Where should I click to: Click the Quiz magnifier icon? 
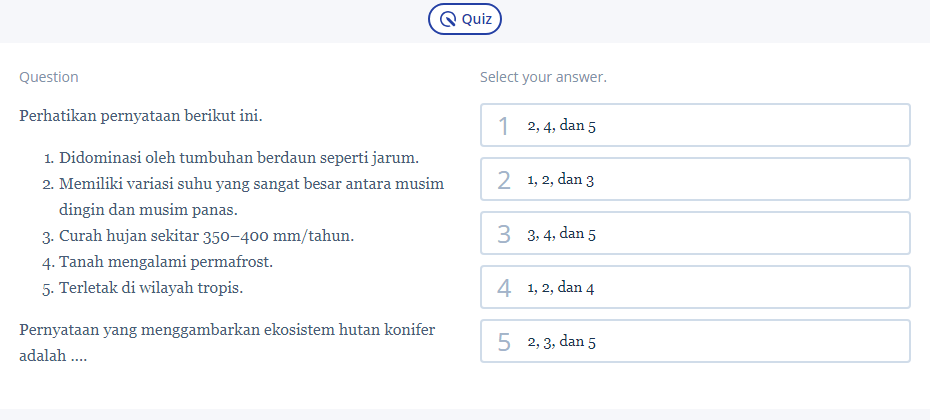pos(448,19)
